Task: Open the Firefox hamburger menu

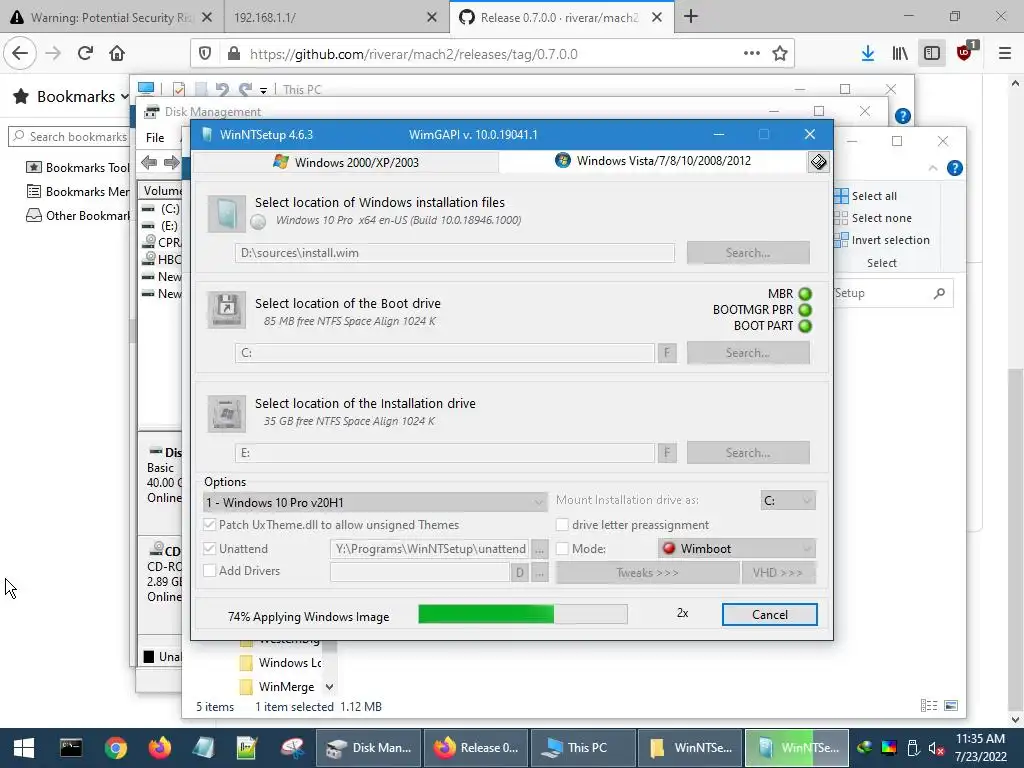Action: [1004, 54]
